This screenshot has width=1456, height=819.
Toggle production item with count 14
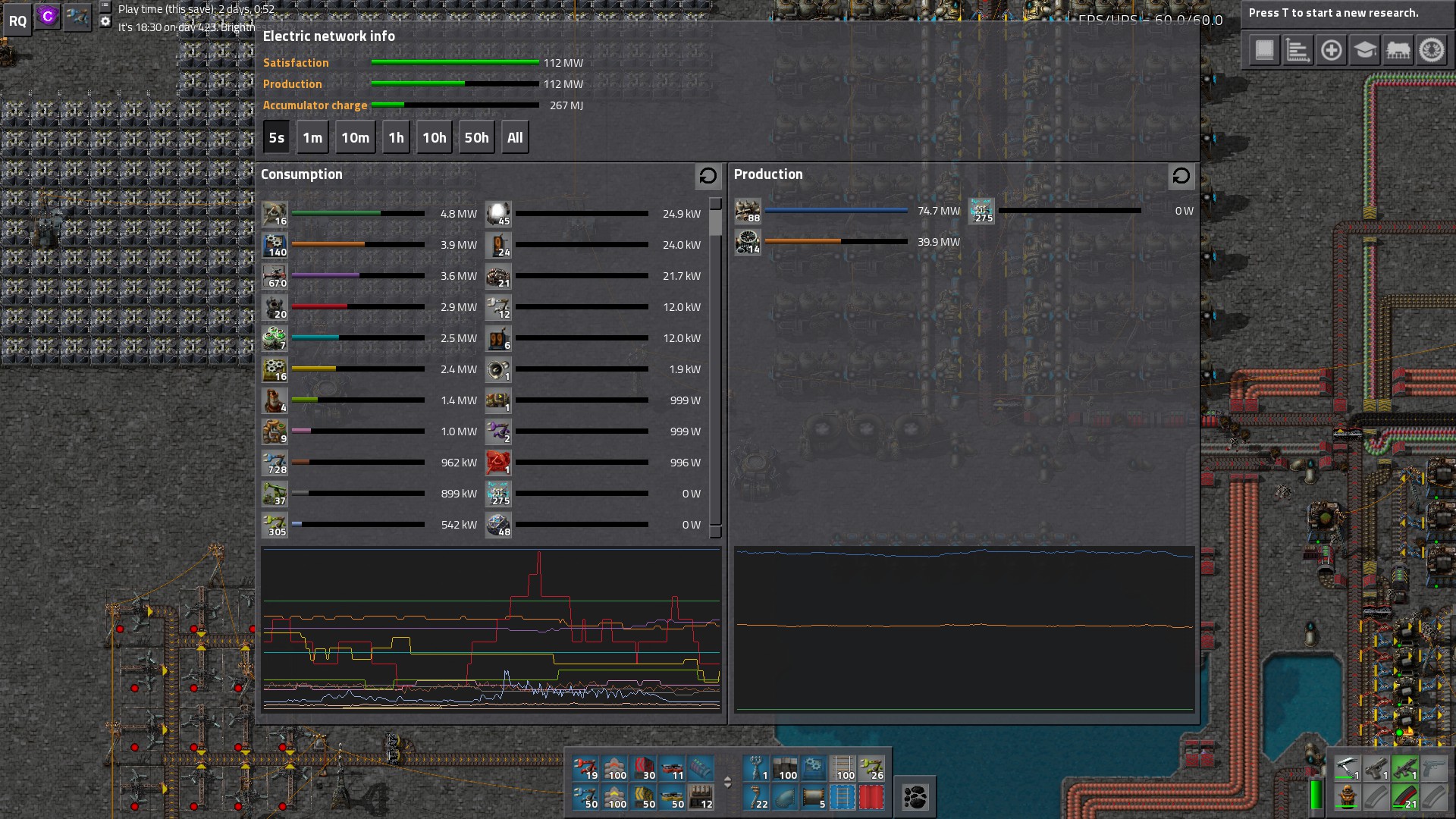[748, 242]
